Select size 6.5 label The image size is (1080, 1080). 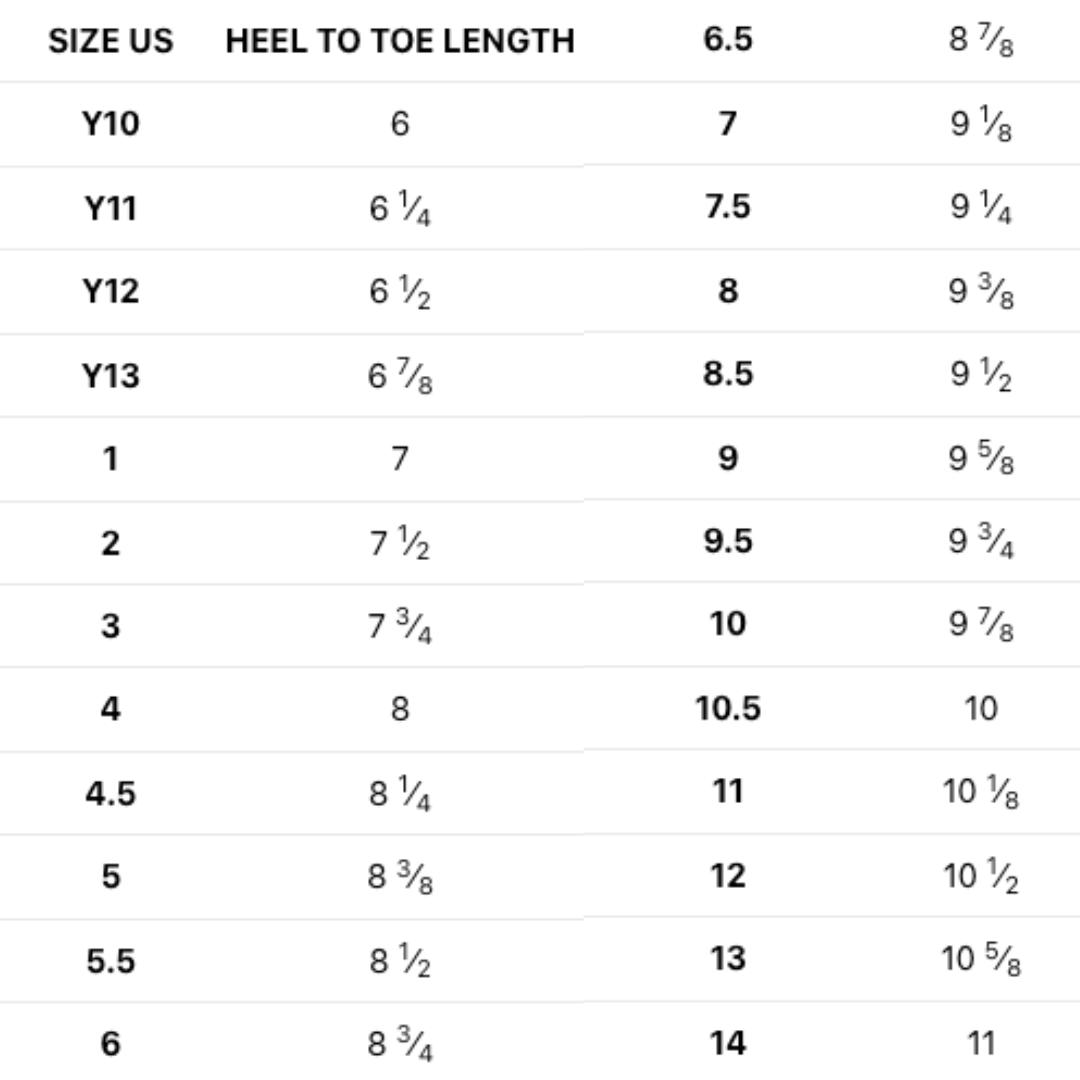pos(728,40)
